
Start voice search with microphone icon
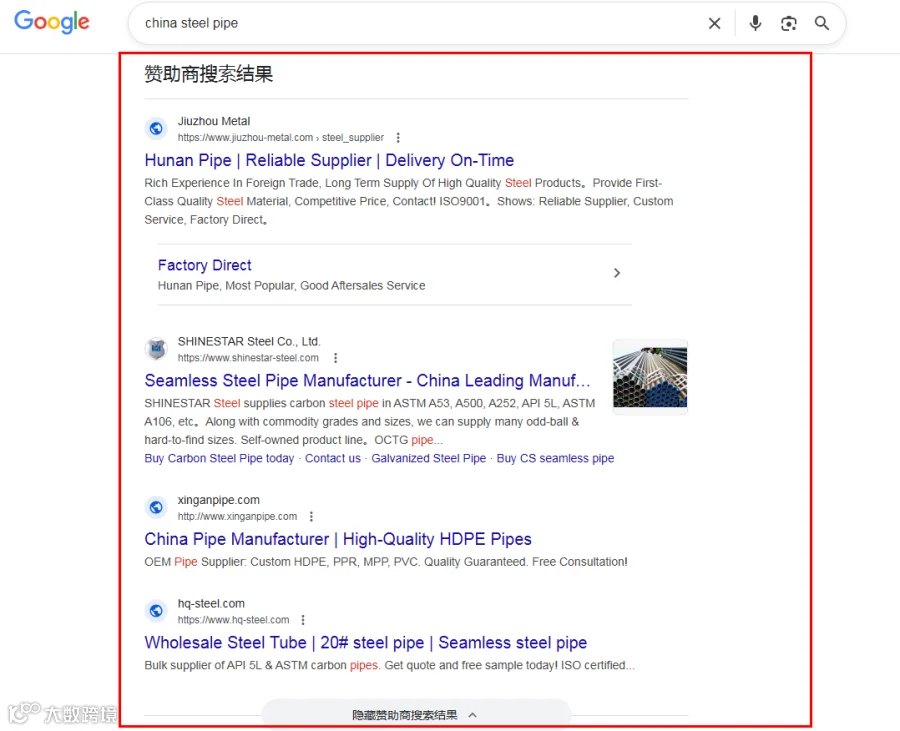pos(755,23)
